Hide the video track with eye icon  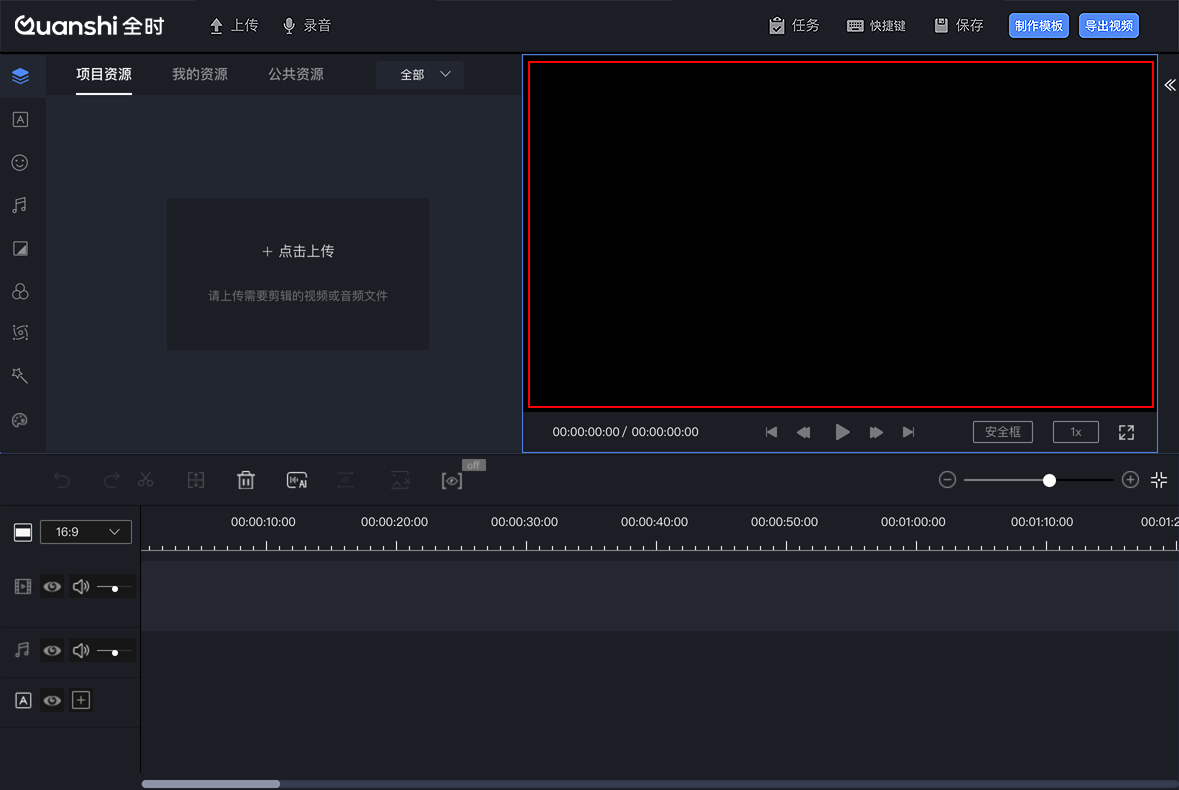pos(52,587)
